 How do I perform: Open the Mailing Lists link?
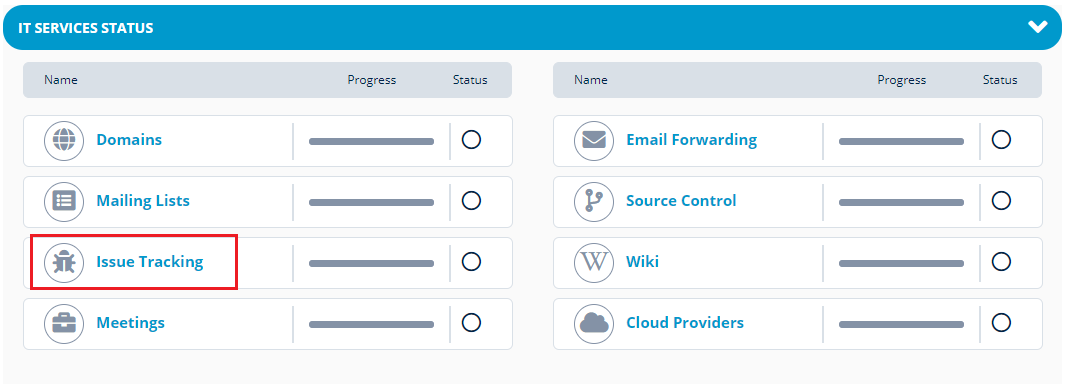coord(143,201)
